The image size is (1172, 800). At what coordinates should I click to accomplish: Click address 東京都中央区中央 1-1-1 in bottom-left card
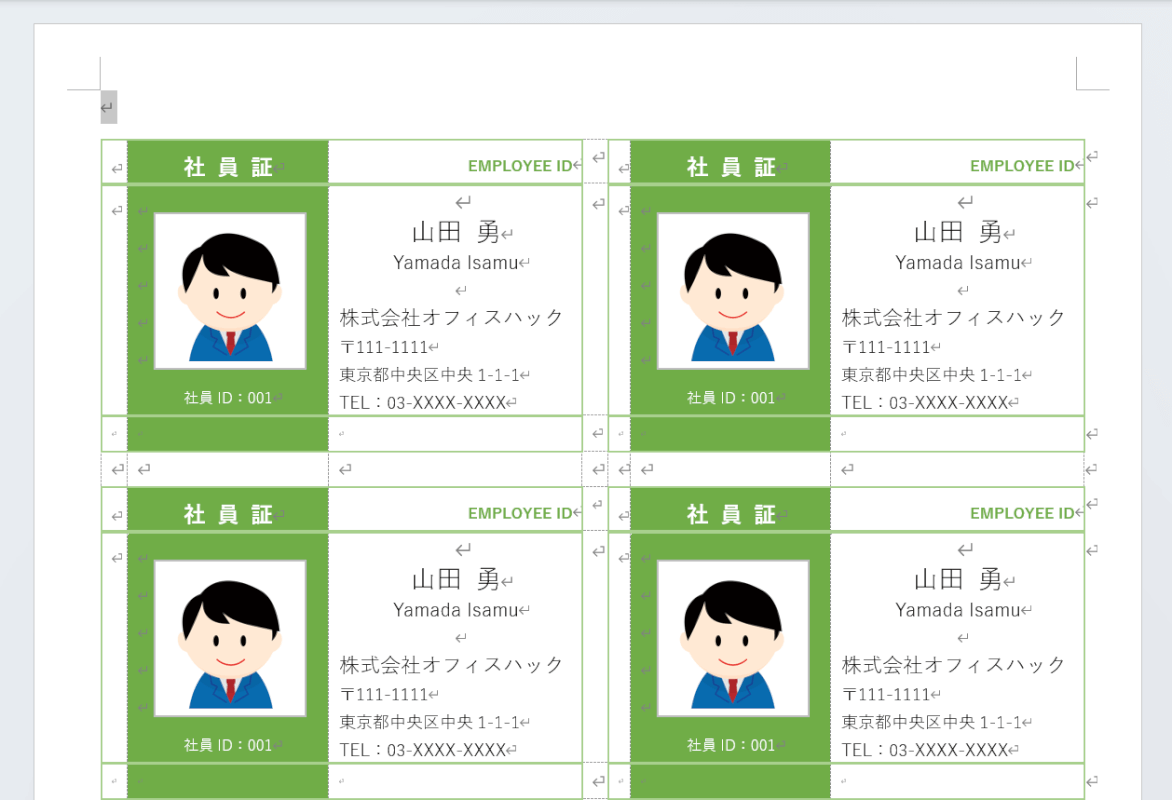[x=430, y=722]
